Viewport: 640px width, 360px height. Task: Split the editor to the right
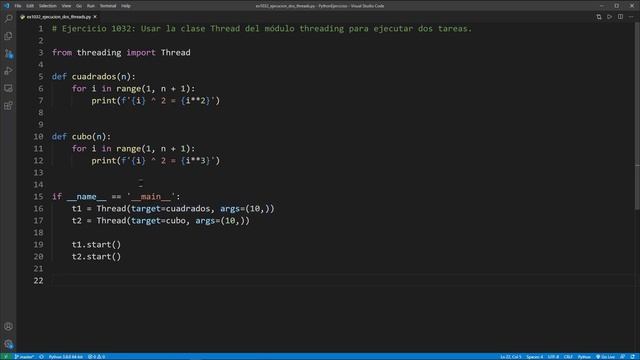620,17
